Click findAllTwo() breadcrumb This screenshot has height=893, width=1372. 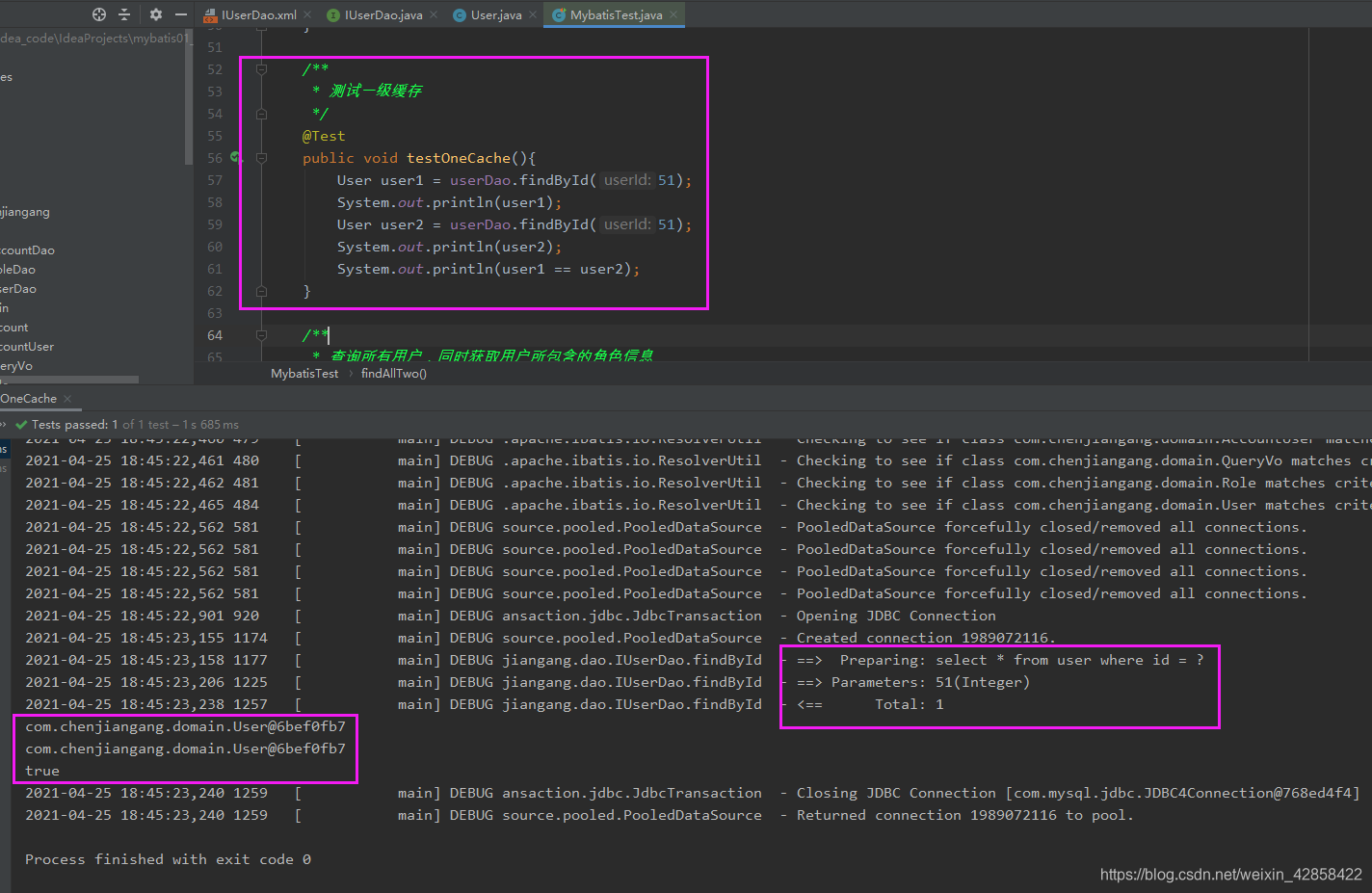point(394,374)
